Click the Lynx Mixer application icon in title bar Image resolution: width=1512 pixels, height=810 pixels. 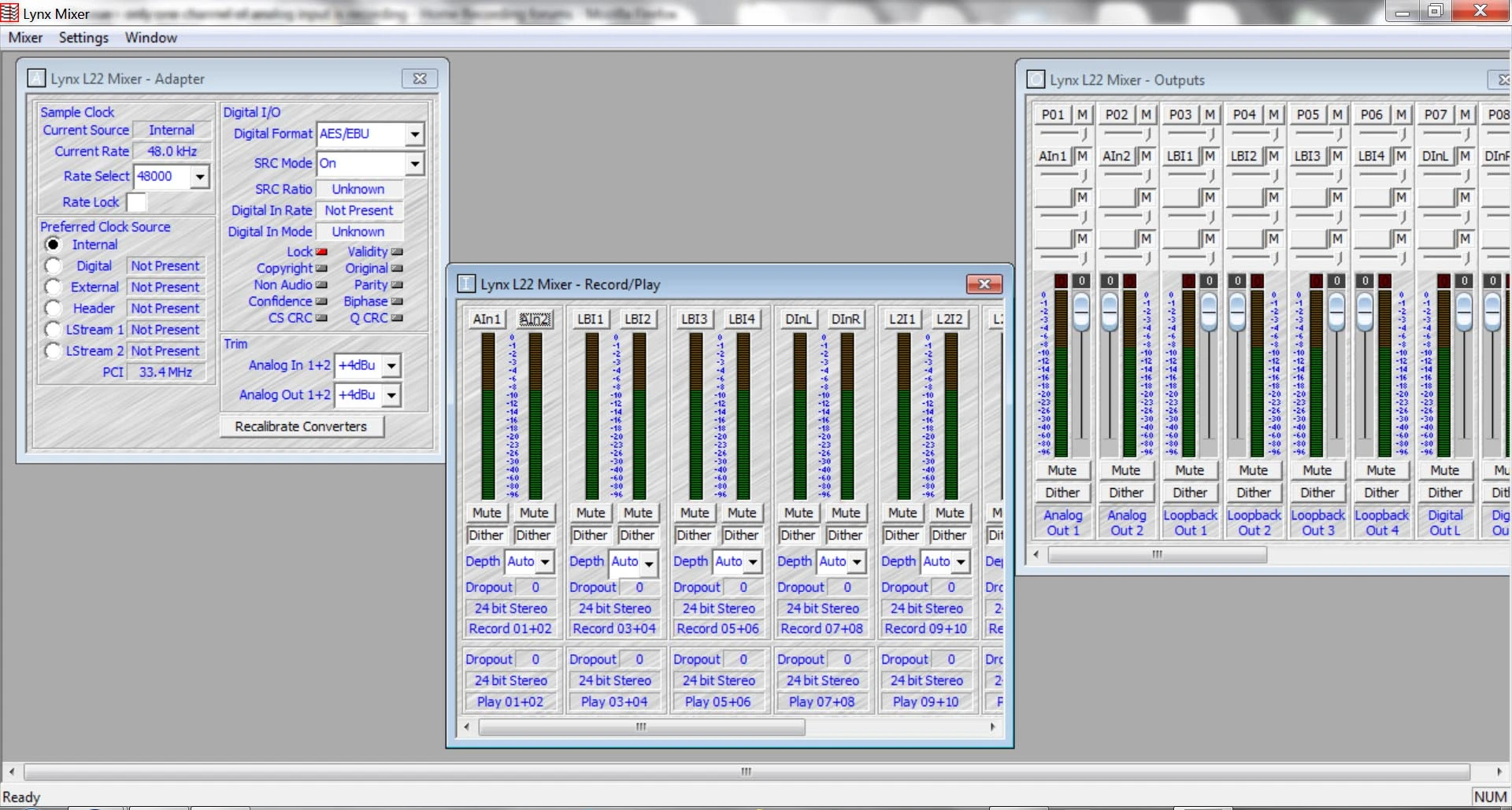coord(9,12)
